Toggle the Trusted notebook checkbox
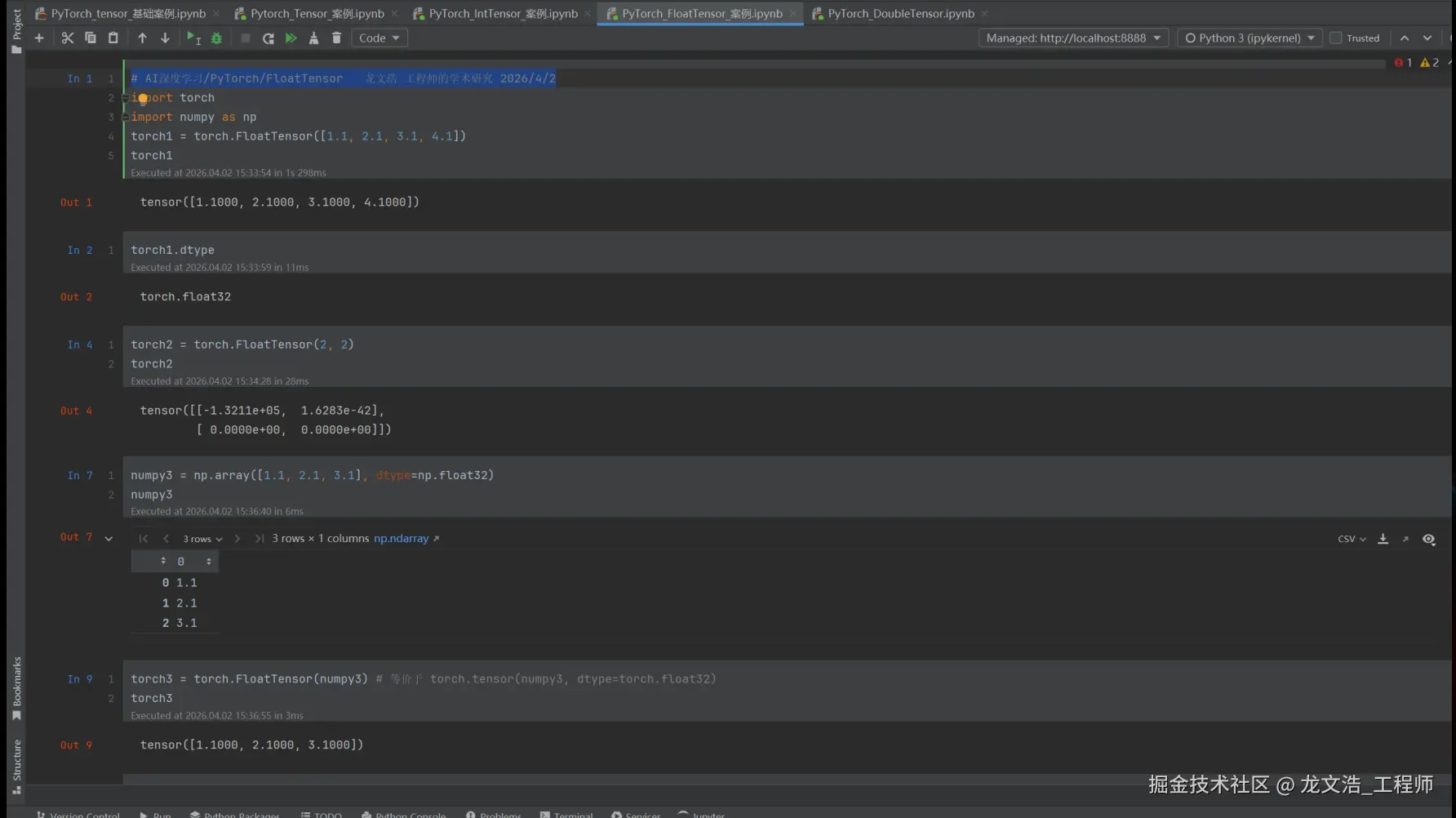The width and height of the screenshot is (1456, 818). point(1336,38)
